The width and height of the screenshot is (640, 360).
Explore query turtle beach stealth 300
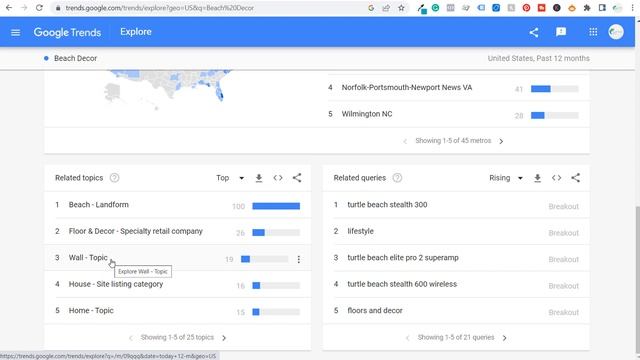click(387, 205)
